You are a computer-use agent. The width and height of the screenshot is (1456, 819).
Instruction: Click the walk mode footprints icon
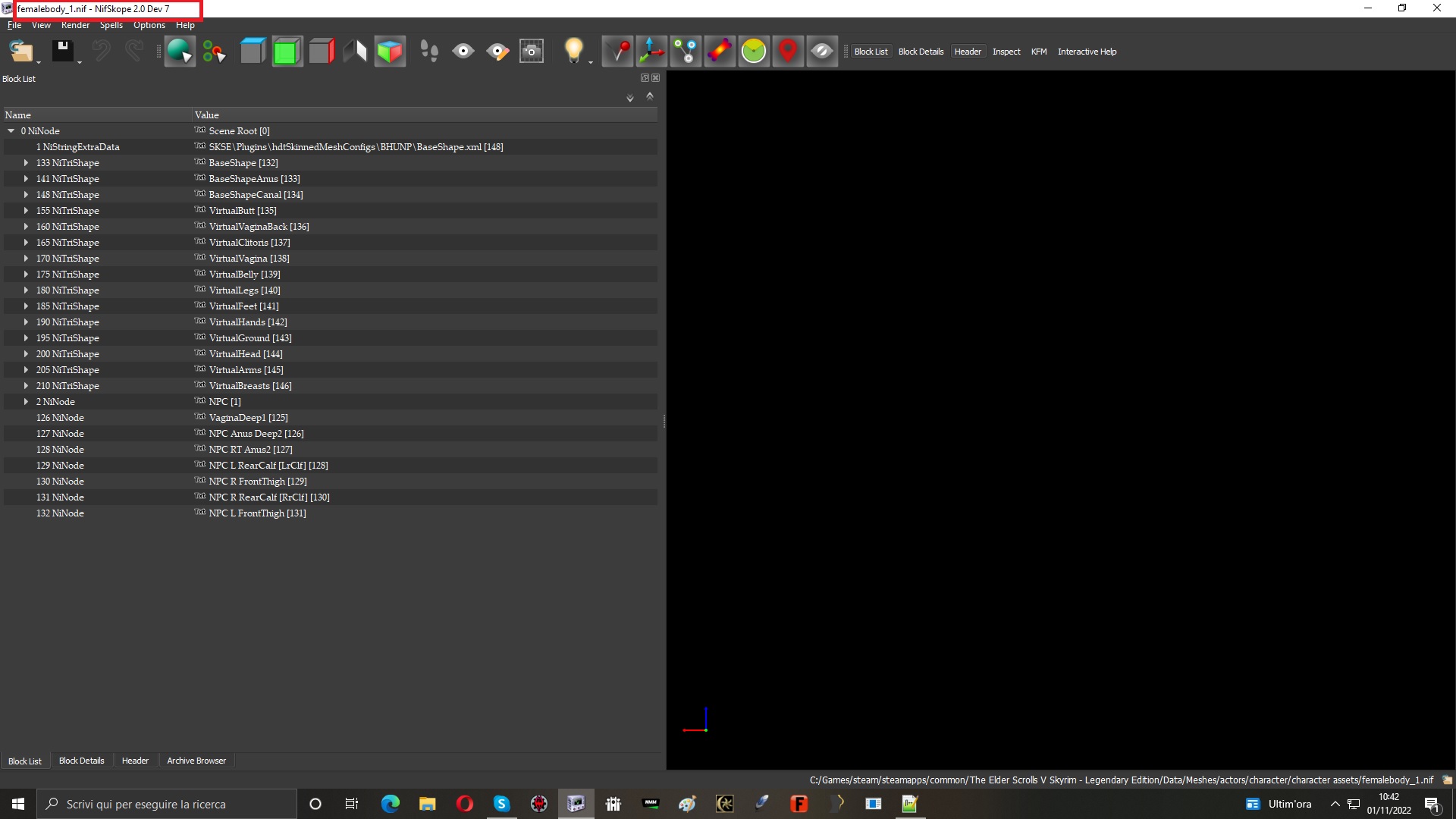429,52
